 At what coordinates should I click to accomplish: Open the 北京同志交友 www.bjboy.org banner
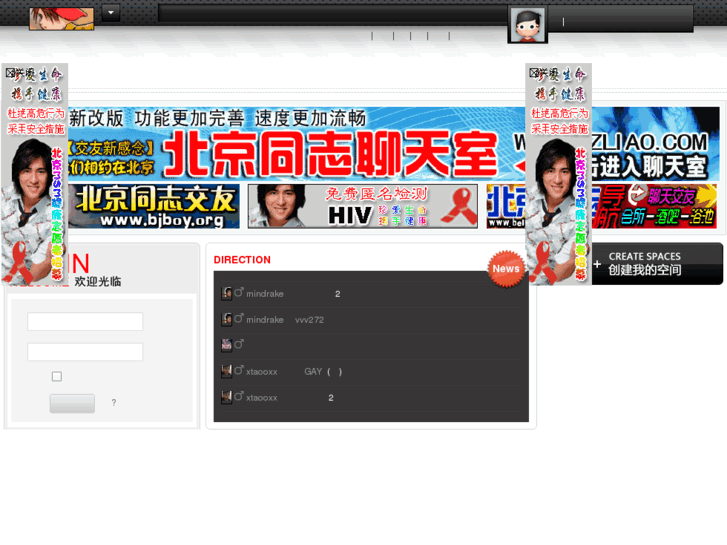154,206
